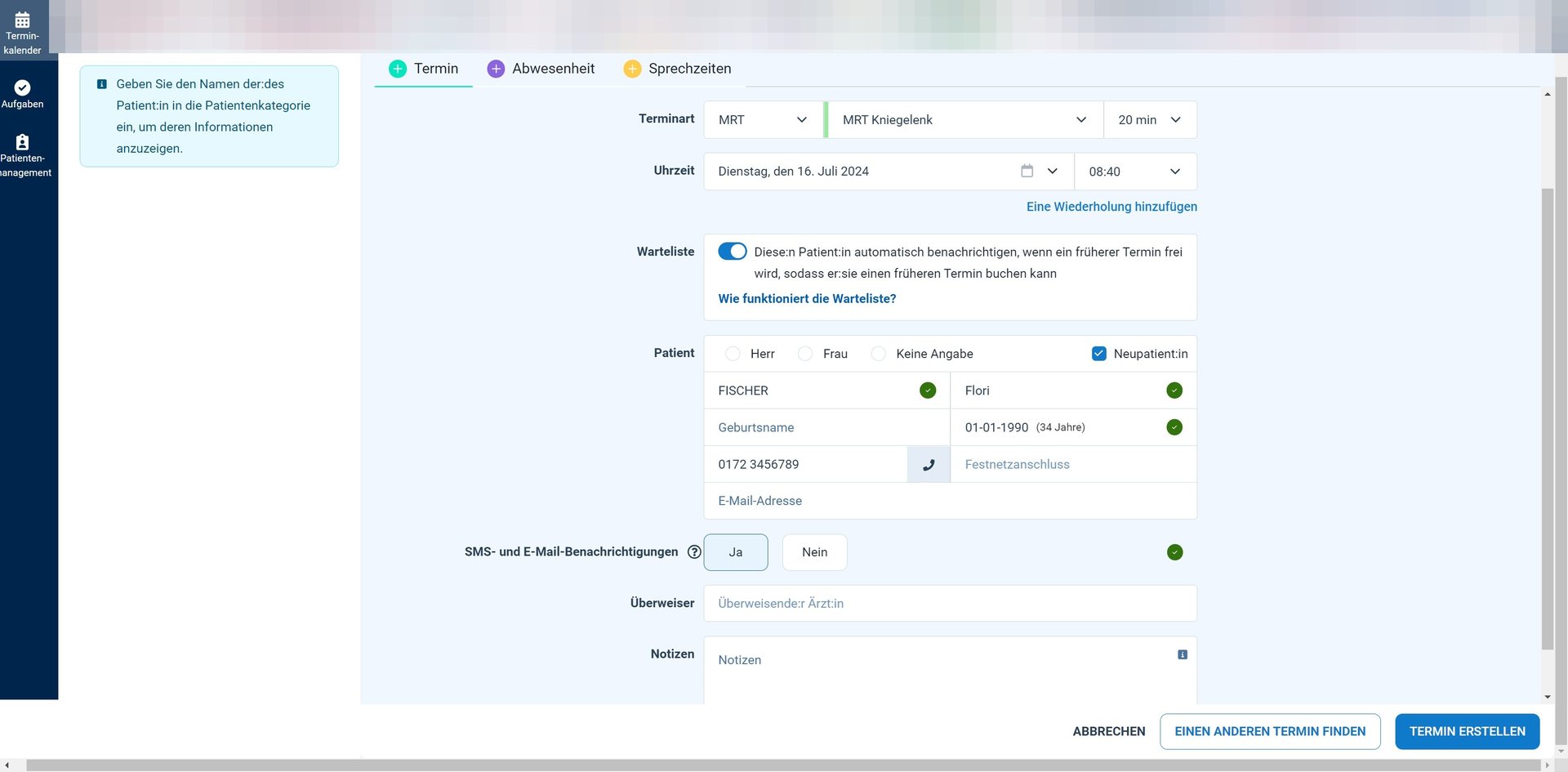Click the birth date field 01-01-1990
The width and height of the screenshot is (1568, 772).
[x=1074, y=427]
